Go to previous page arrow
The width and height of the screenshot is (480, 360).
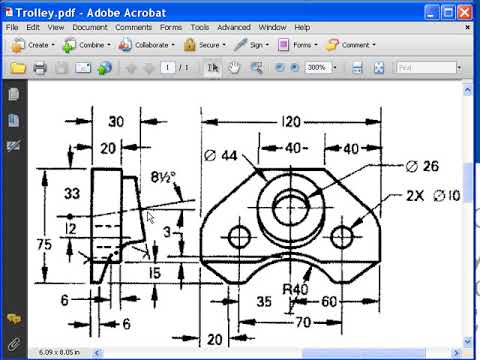coord(131,68)
